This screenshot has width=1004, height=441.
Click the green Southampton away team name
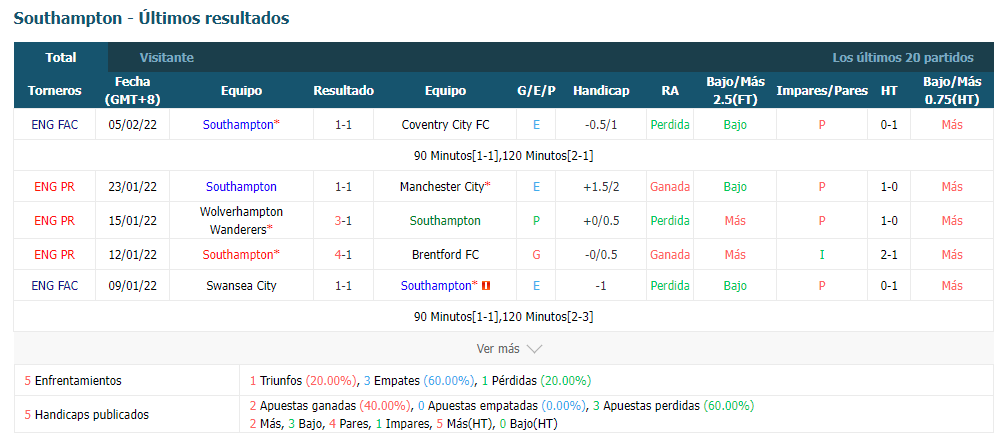coord(445,221)
